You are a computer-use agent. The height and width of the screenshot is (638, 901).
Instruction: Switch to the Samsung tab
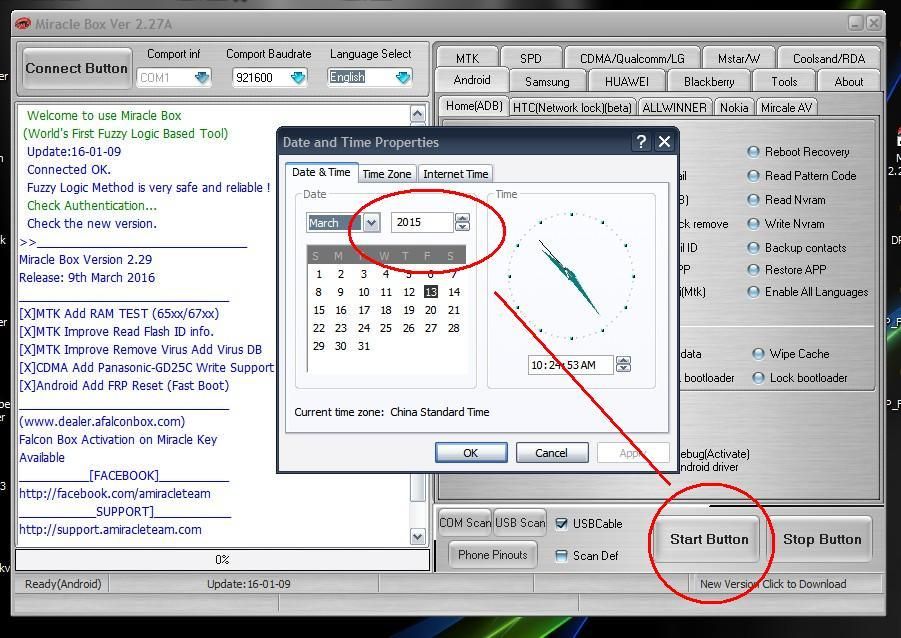(x=547, y=82)
